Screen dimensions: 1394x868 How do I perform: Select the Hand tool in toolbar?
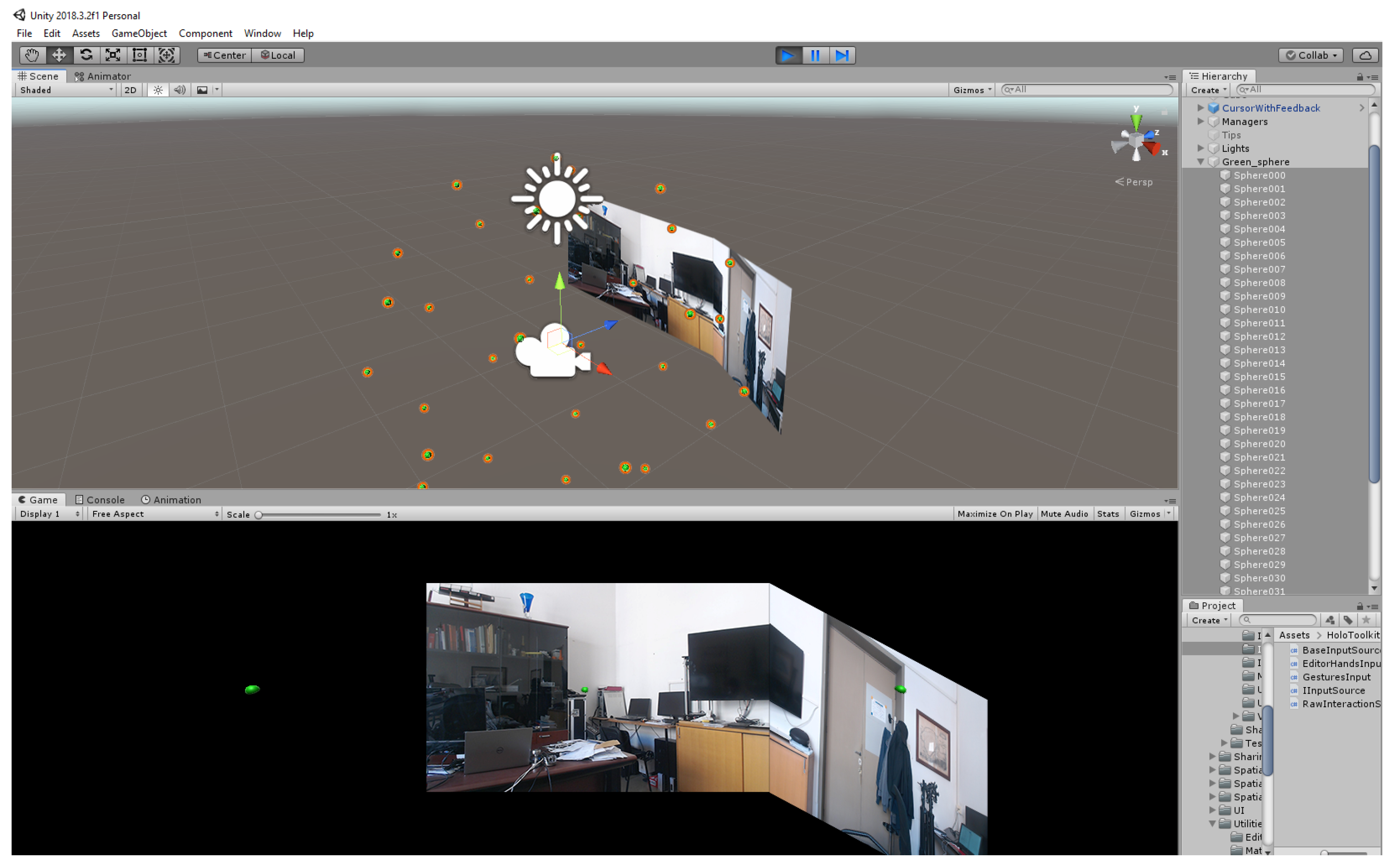(x=32, y=55)
